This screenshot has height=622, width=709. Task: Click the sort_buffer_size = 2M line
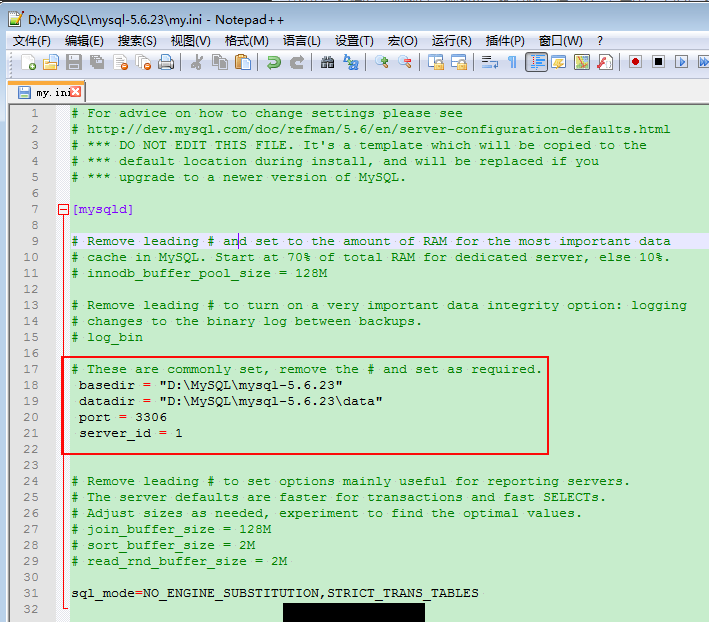point(164,546)
